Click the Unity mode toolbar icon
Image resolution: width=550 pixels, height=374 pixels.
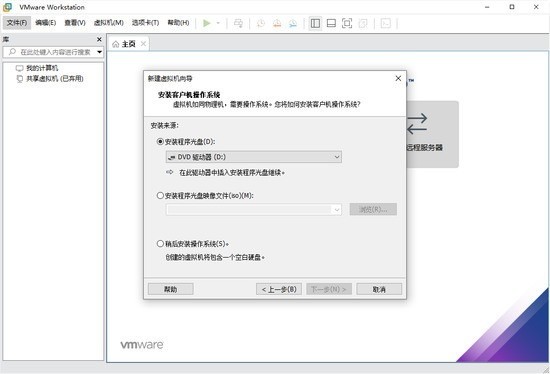(363, 23)
